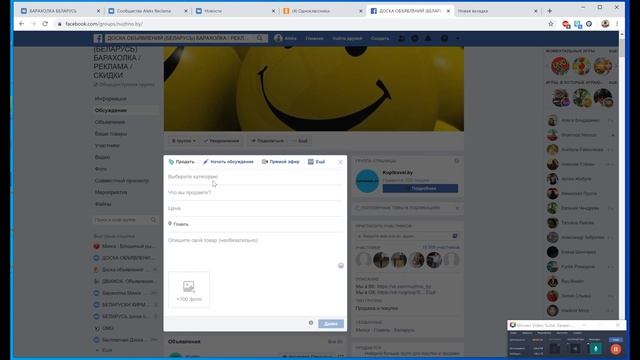Go to Главная in Facebook header
This screenshot has height=360, width=640.
pyautogui.click(x=314, y=38)
